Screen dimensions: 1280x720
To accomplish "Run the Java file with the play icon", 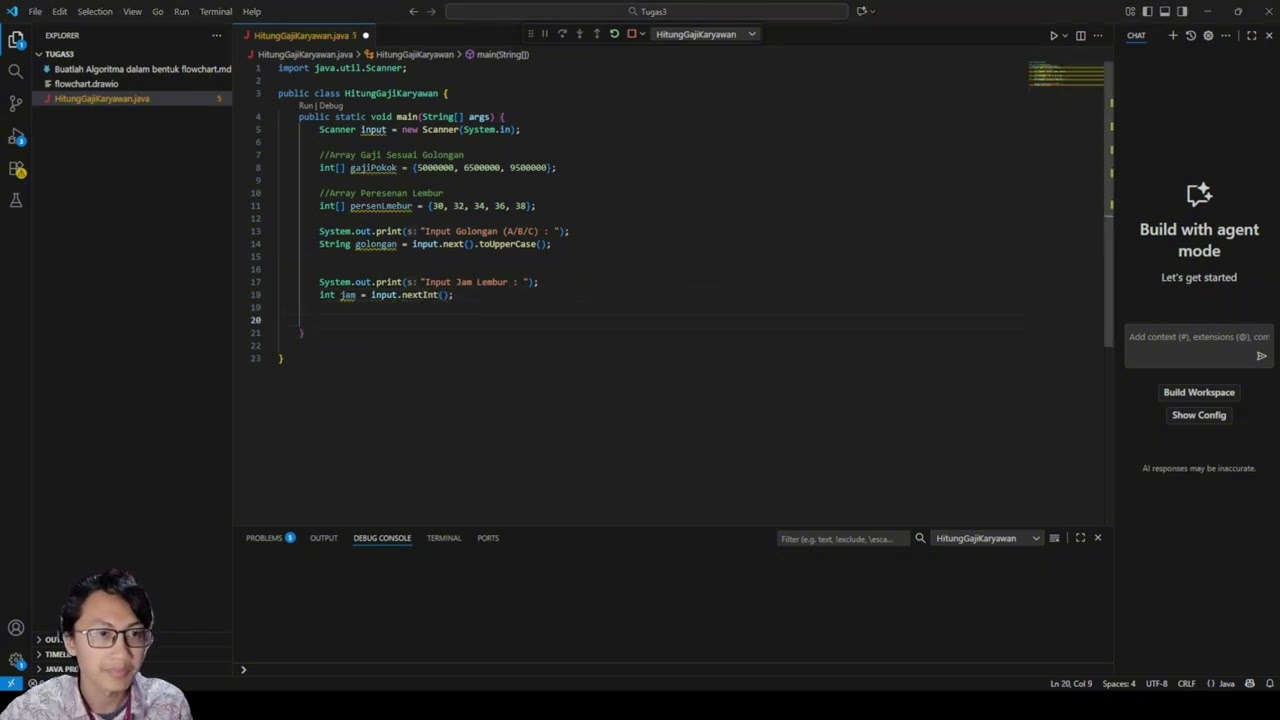I will point(1053,35).
